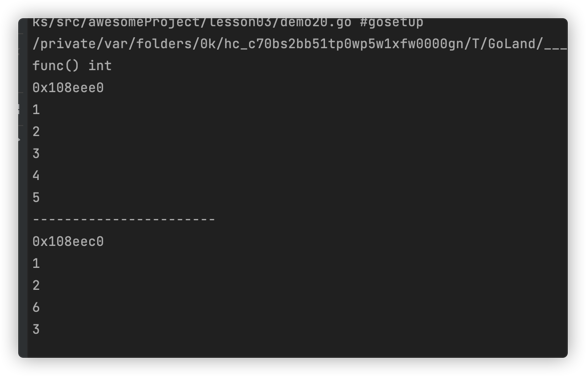Click the func() text in output
Screen dimensions: 586x376
(56, 66)
